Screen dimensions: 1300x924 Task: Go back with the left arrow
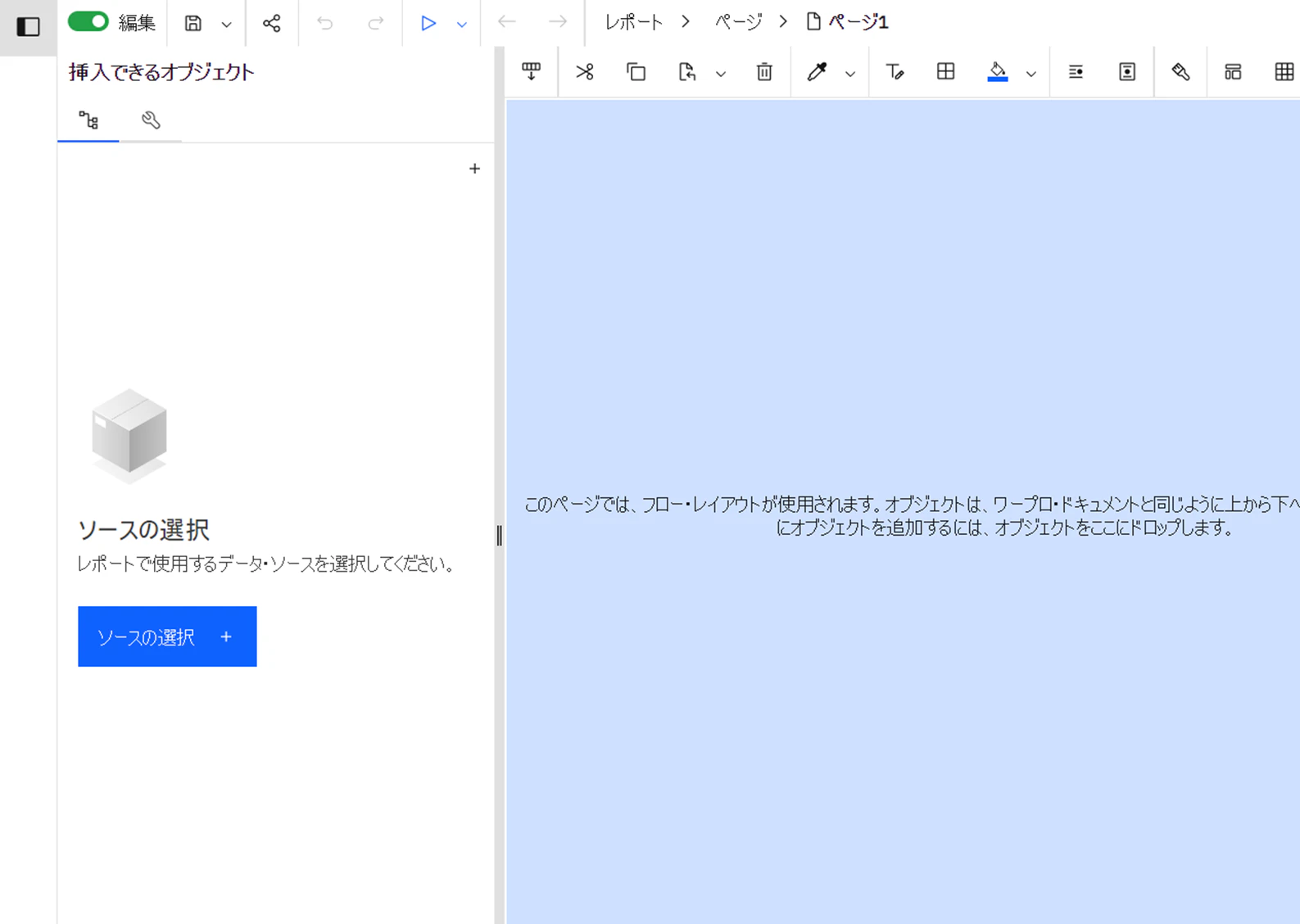coord(507,22)
